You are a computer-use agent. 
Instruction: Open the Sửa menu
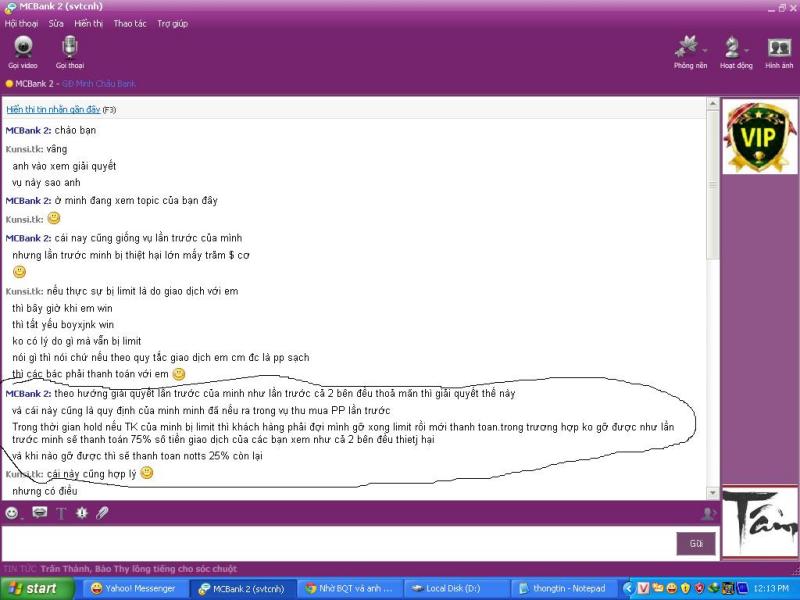[x=56, y=23]
